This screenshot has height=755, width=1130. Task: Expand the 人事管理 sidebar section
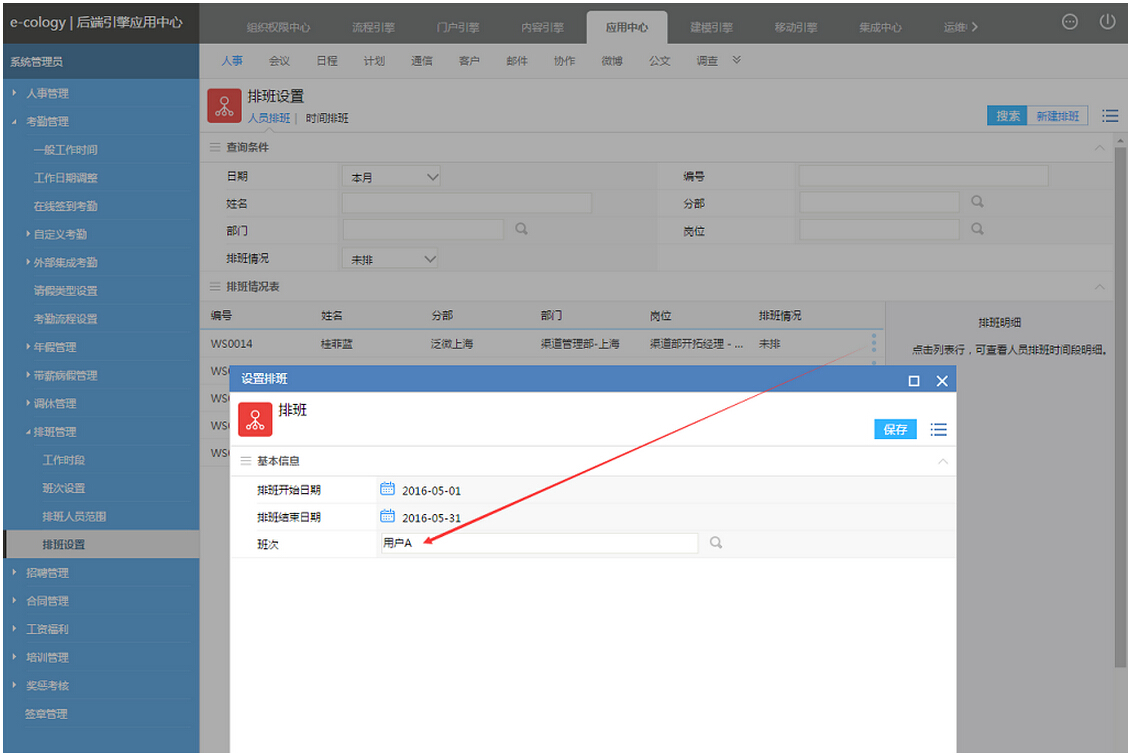(47, 93)
